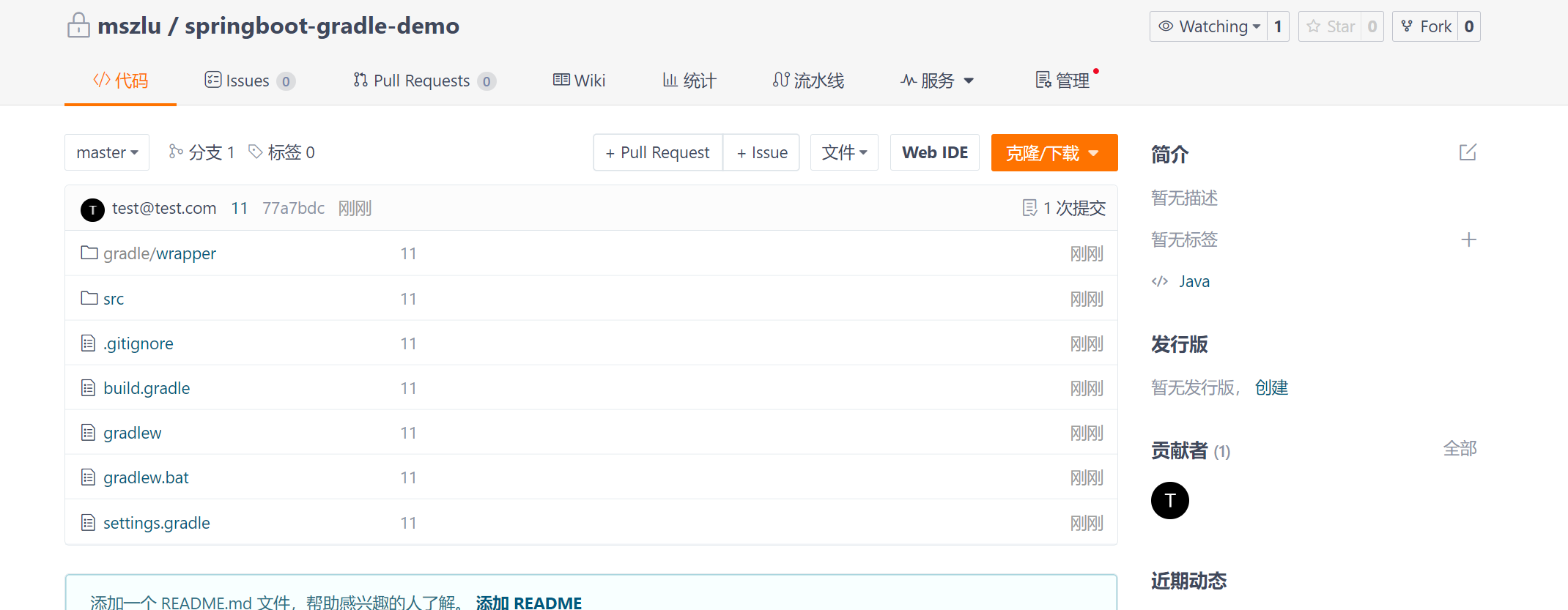Viewport: 1568px width, 610px height.
Task: Click the 分支 1 branches icon
Action: (x=176, y=152)
